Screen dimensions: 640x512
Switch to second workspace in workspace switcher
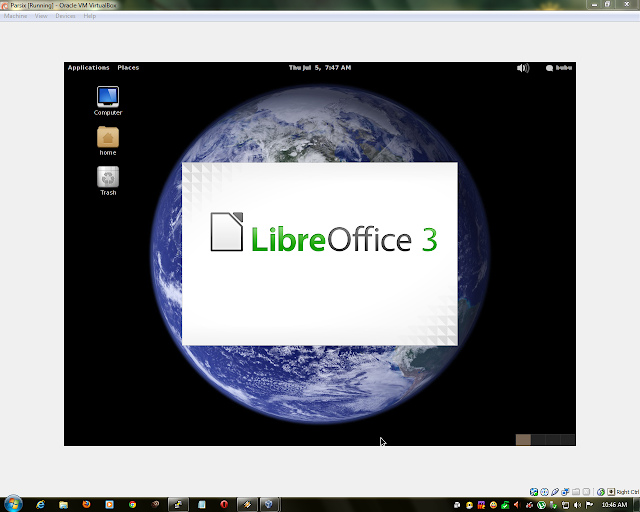(538, 439)
